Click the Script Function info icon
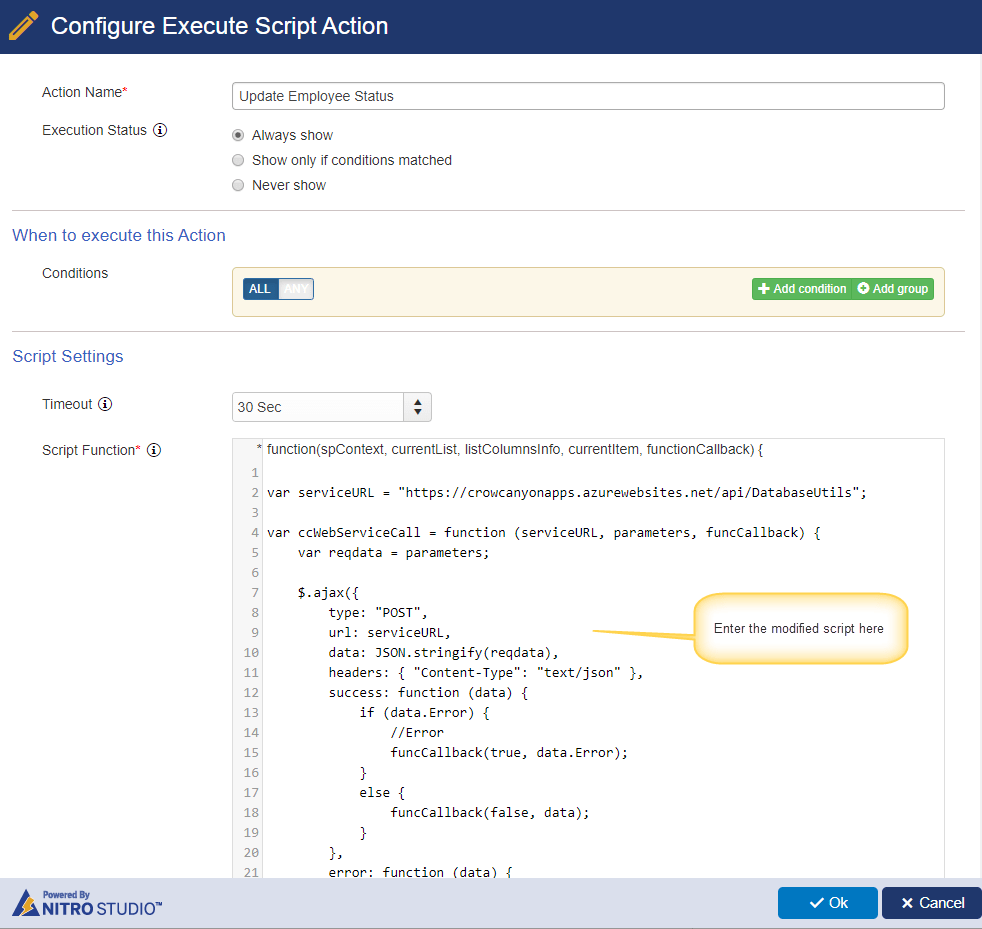Image resolution: width=982 pixels, height=929 pixels. click(154, 450)
